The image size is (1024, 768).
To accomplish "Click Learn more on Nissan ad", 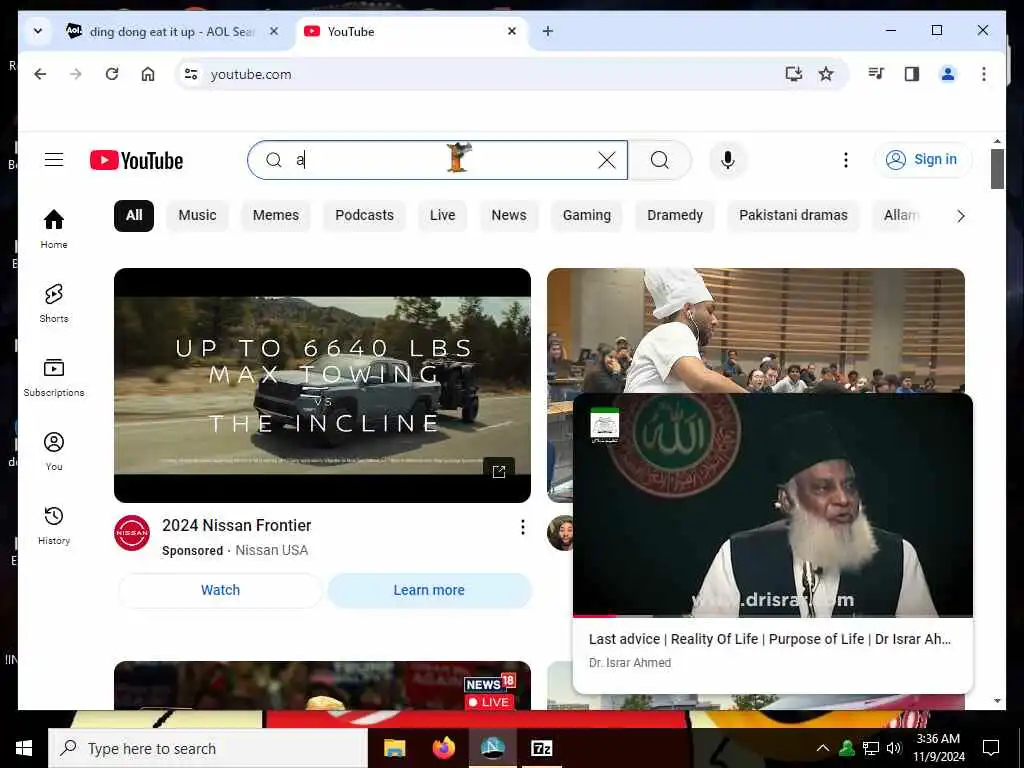I will coord(429,590).
